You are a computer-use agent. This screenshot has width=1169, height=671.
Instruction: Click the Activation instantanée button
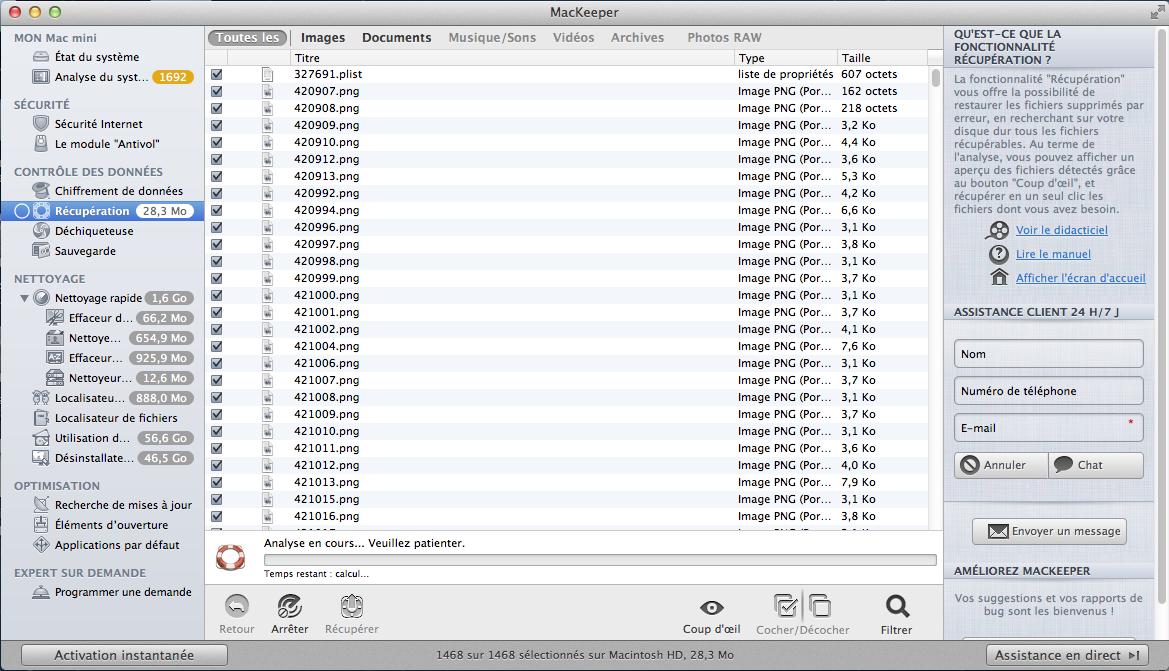[124, 655]
